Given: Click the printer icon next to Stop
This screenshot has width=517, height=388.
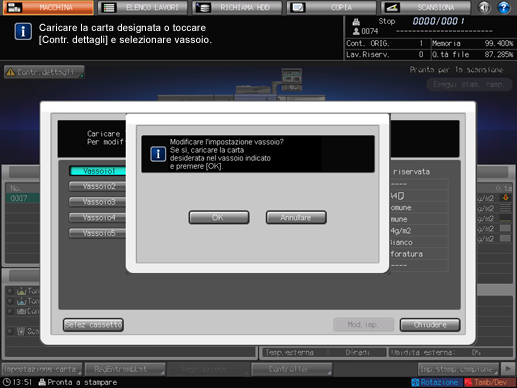Looking at the screenshot, I should [x=356, y=22].
